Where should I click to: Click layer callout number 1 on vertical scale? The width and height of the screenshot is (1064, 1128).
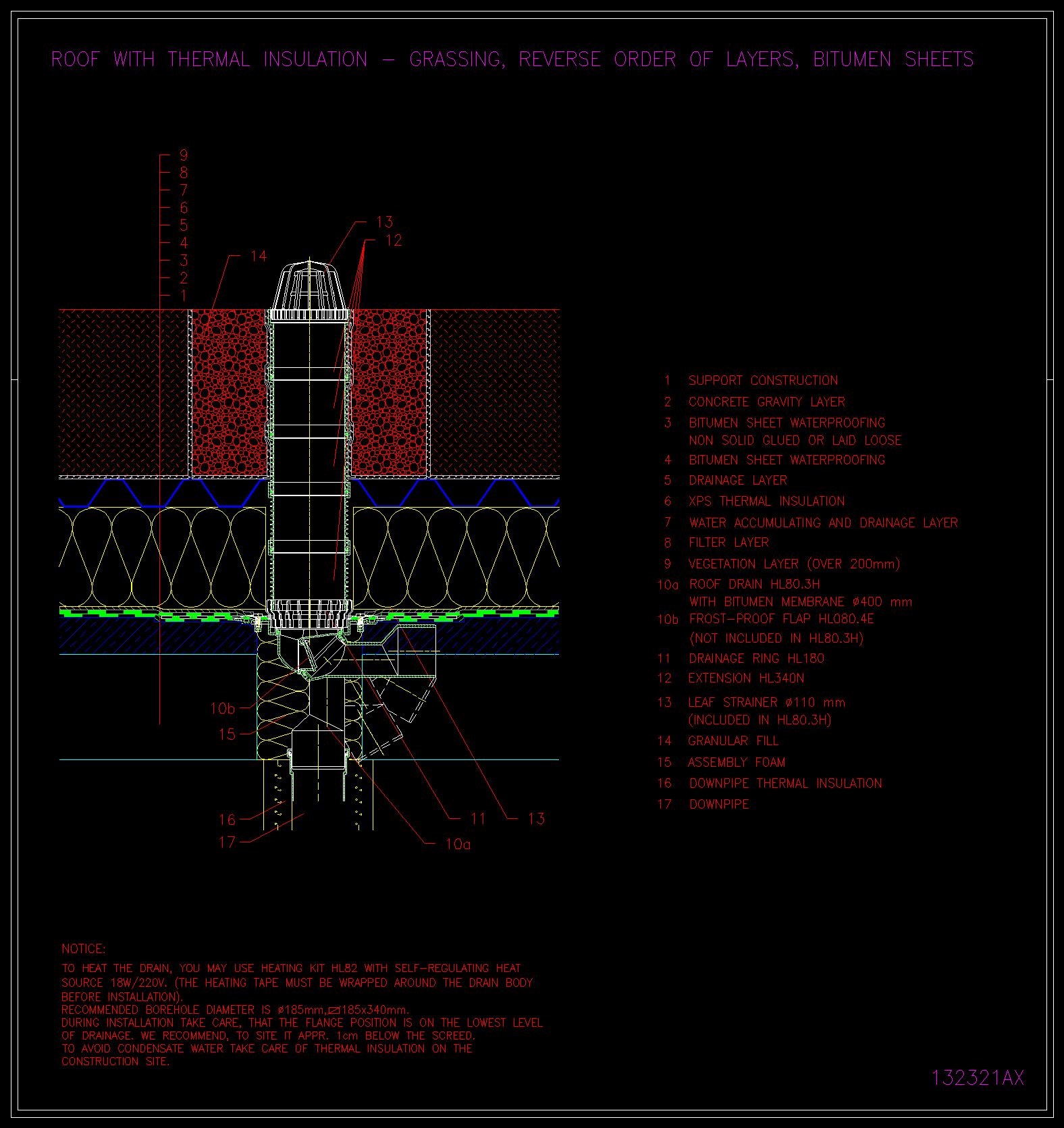[184, 296]
